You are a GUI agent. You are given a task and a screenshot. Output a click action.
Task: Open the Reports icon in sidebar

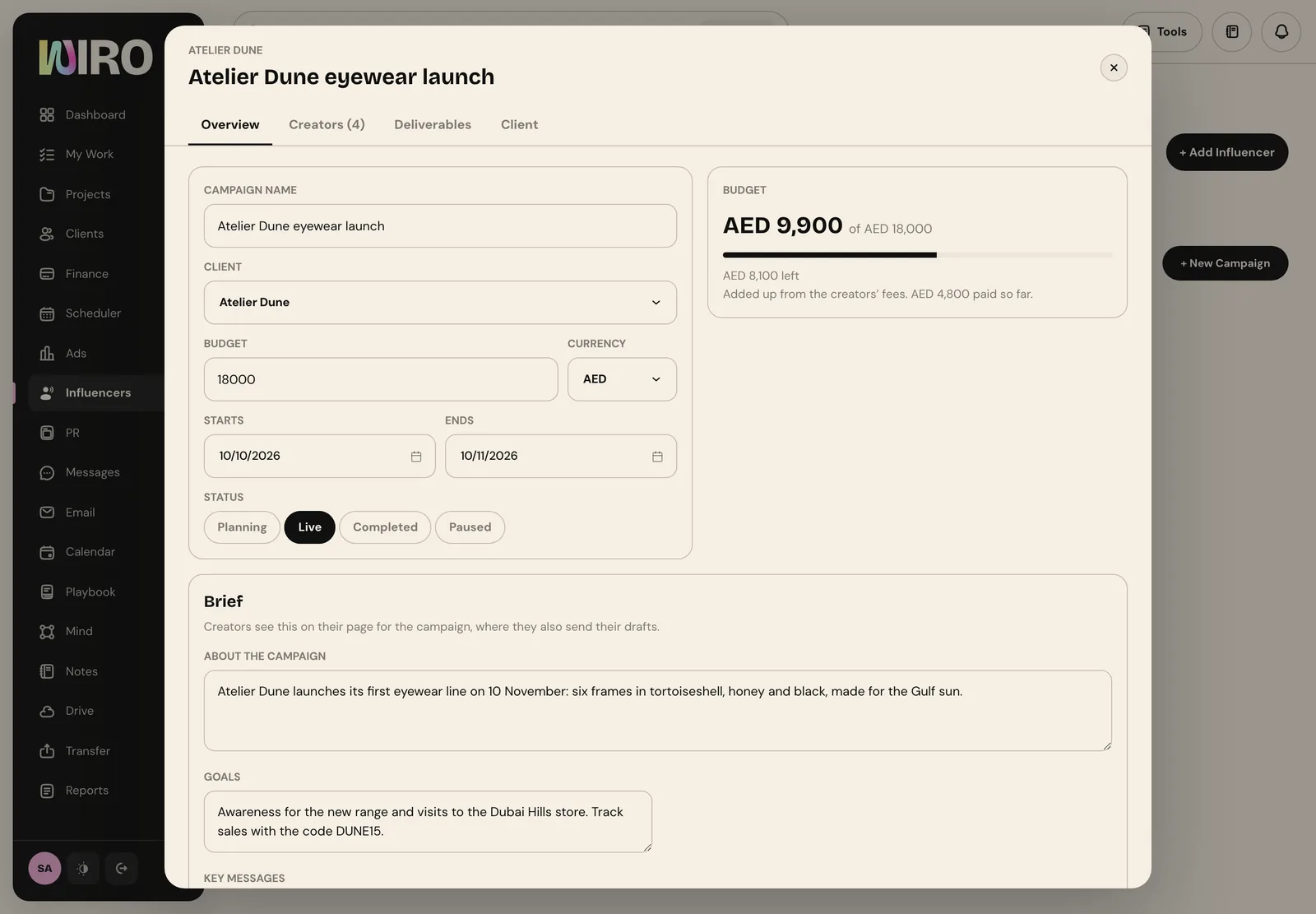click(47, 791)
